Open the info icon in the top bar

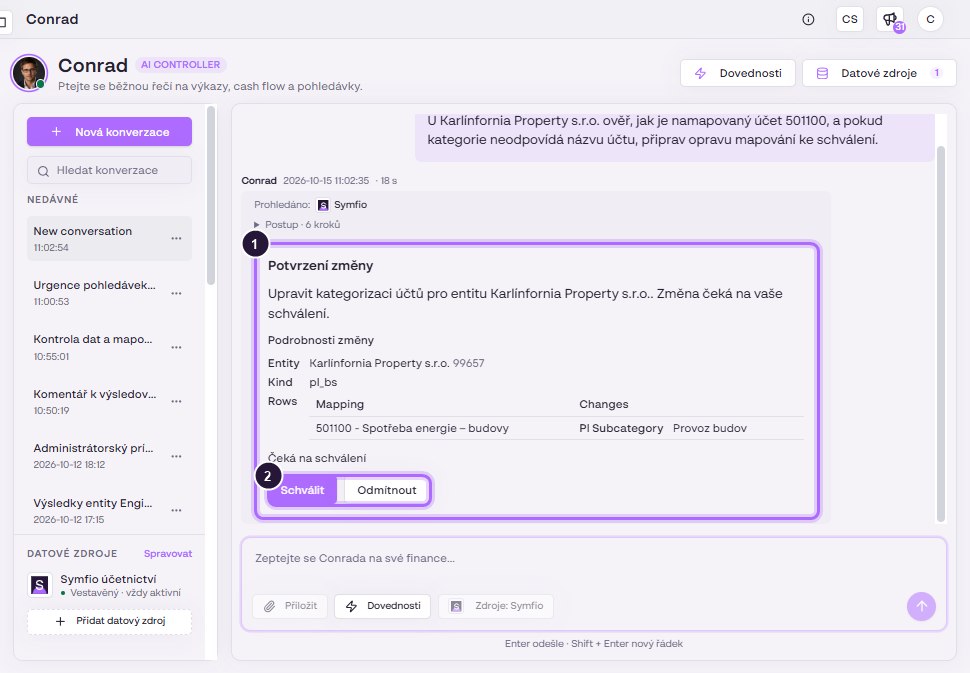click(808, 19)
